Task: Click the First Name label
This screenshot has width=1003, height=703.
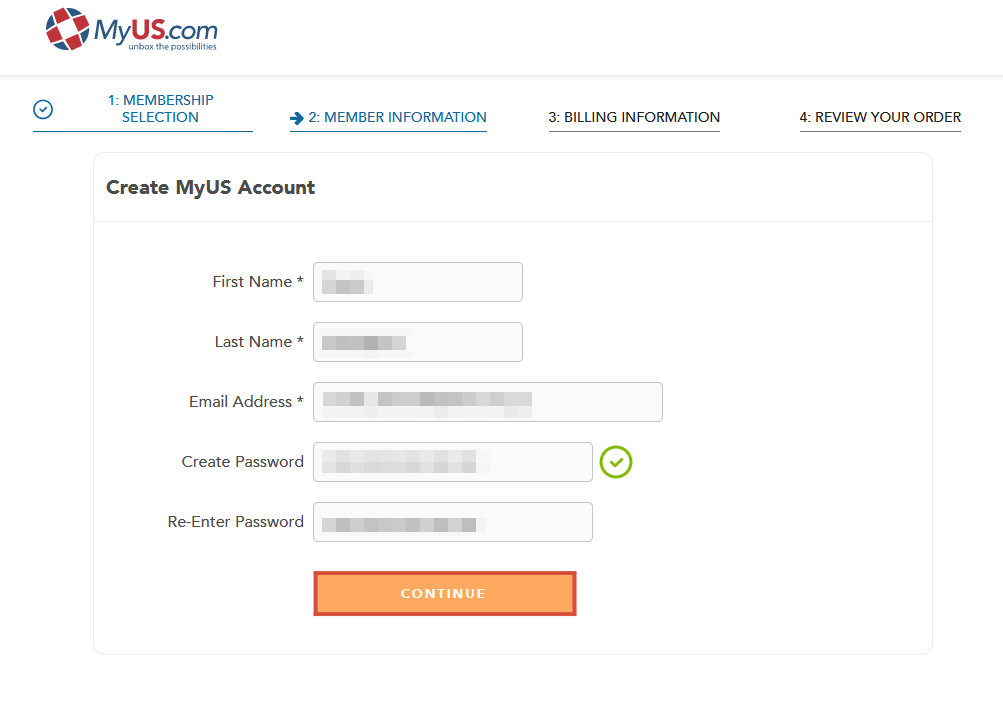Action: coord(258,281)
